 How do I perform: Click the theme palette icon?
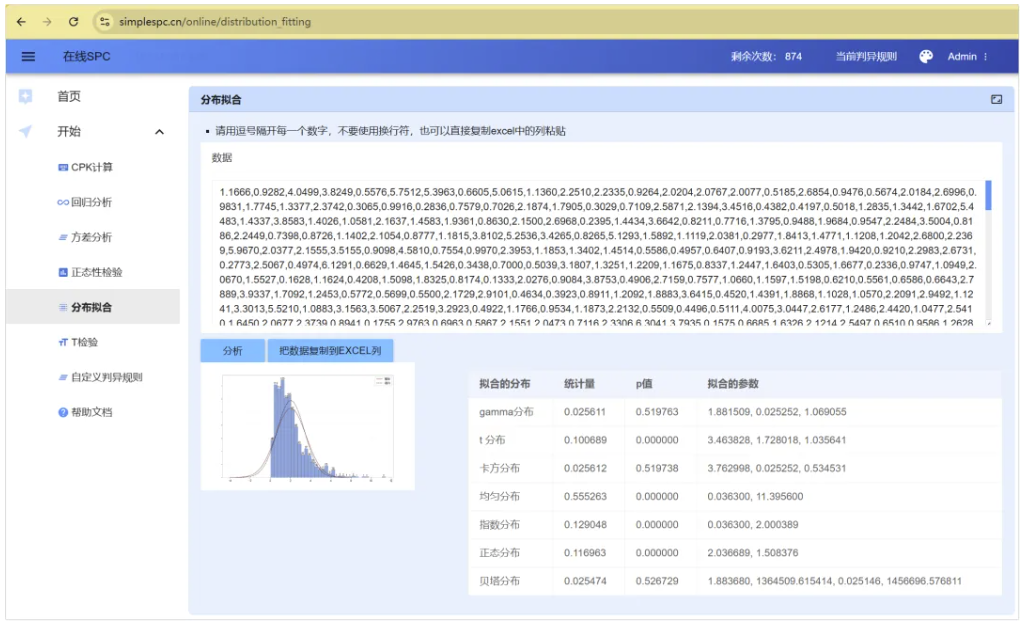tap(925, 57)
